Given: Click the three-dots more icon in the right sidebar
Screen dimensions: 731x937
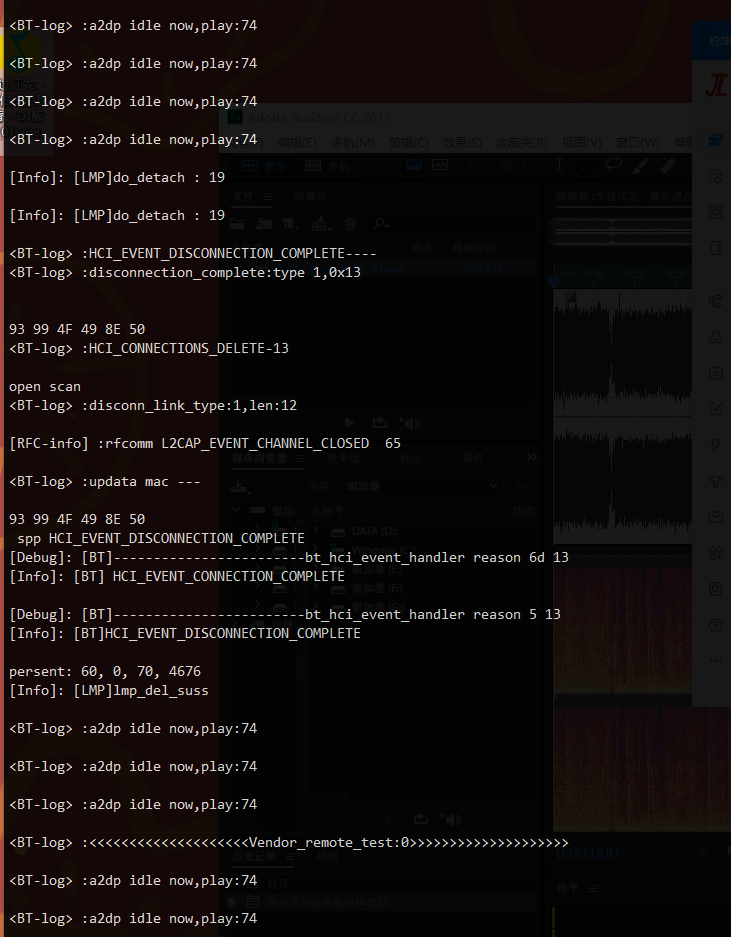Looking at the screenshot, I should click(x=715, y=661).
